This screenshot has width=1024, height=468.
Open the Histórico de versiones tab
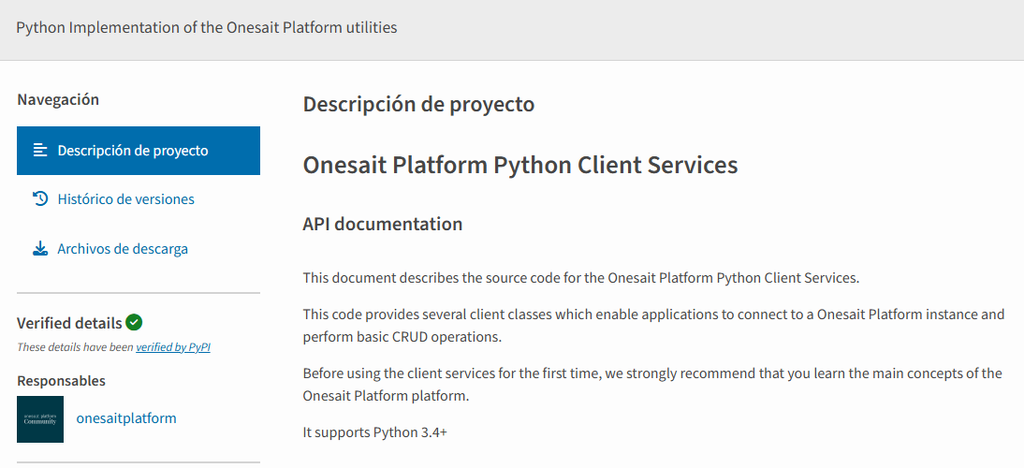125,199
